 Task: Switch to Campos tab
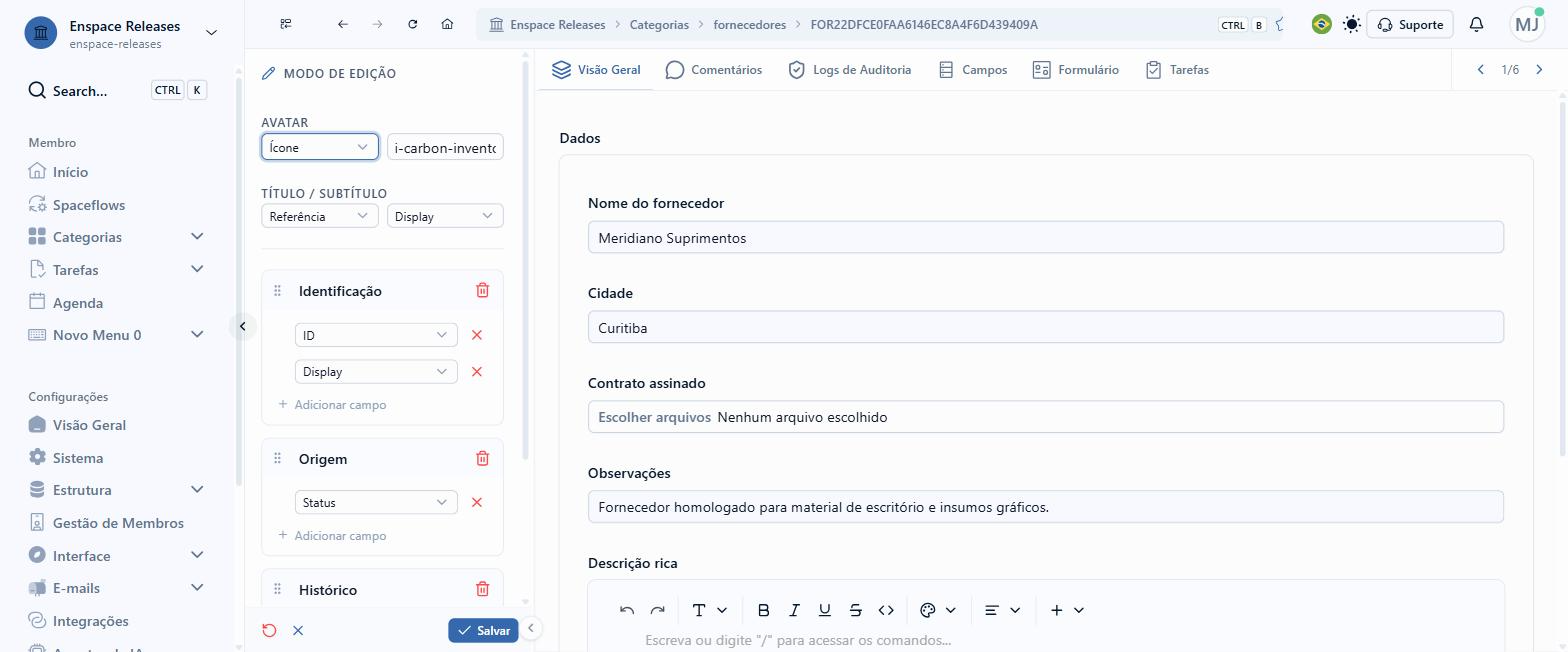pyautogui.click(x=973, y=70)
